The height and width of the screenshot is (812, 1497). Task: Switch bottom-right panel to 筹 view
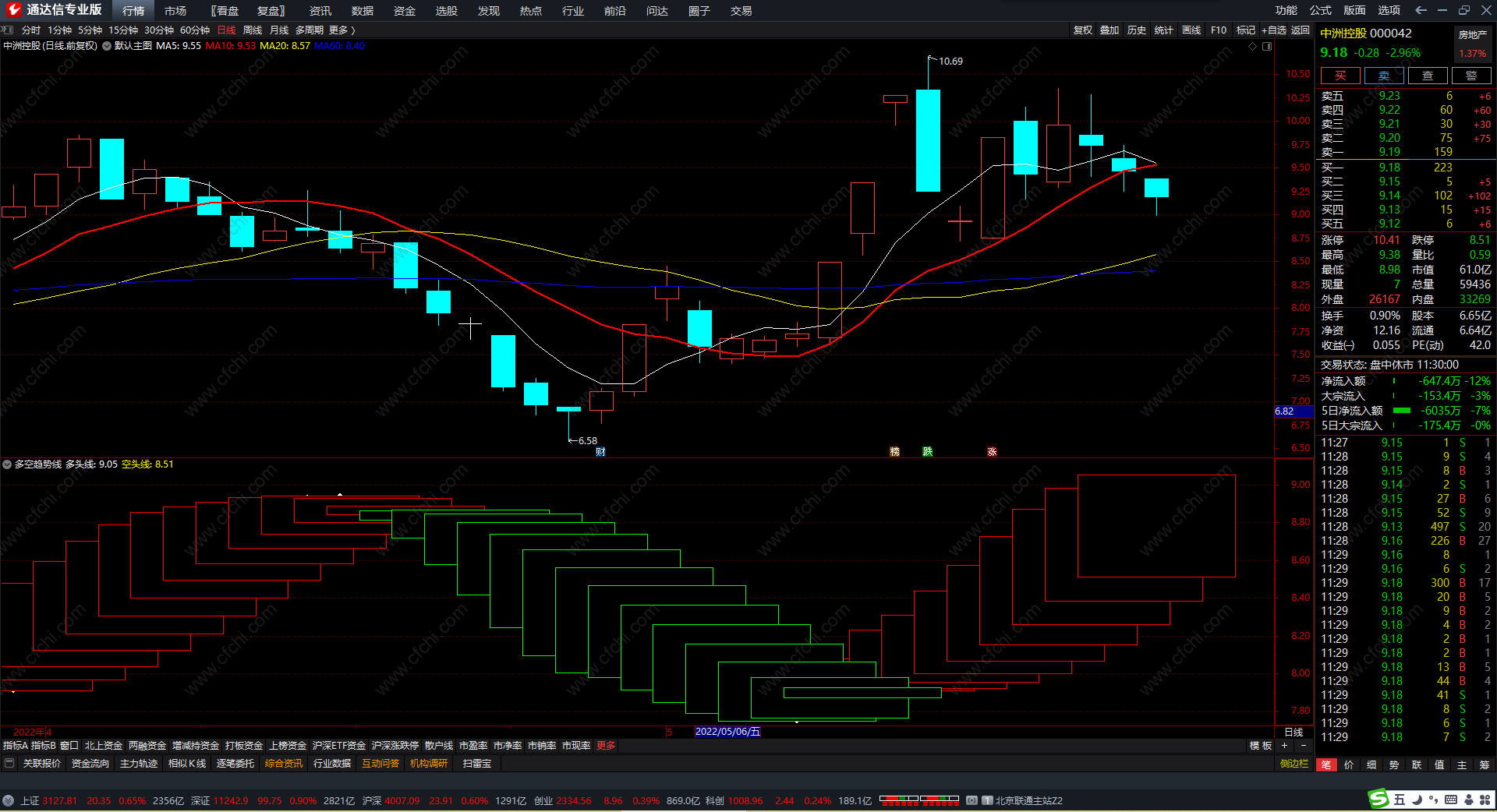click(1484, 764)
